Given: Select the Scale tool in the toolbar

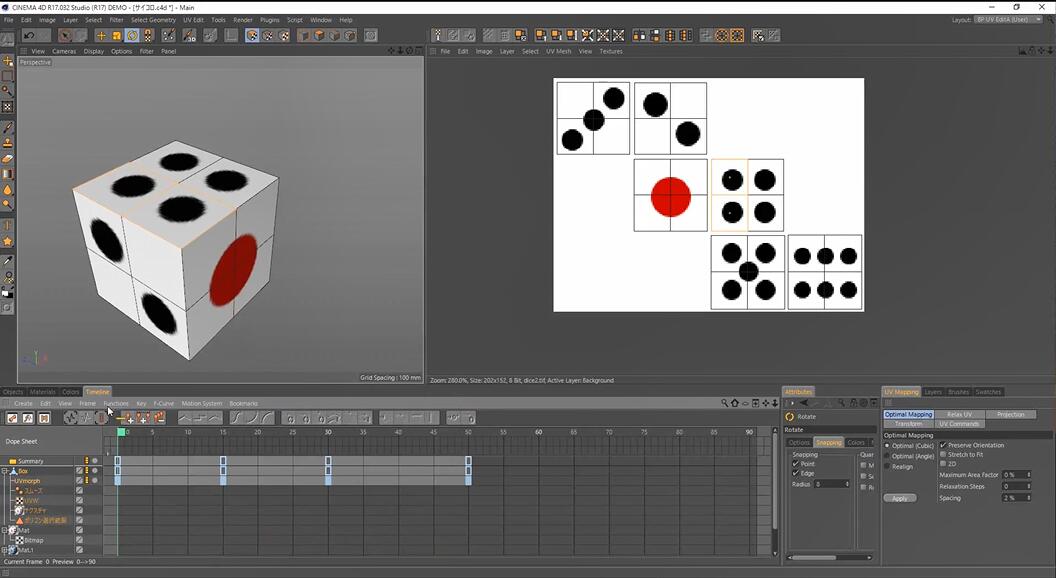Looking at the screenshot, I should (x=115, y=35).
